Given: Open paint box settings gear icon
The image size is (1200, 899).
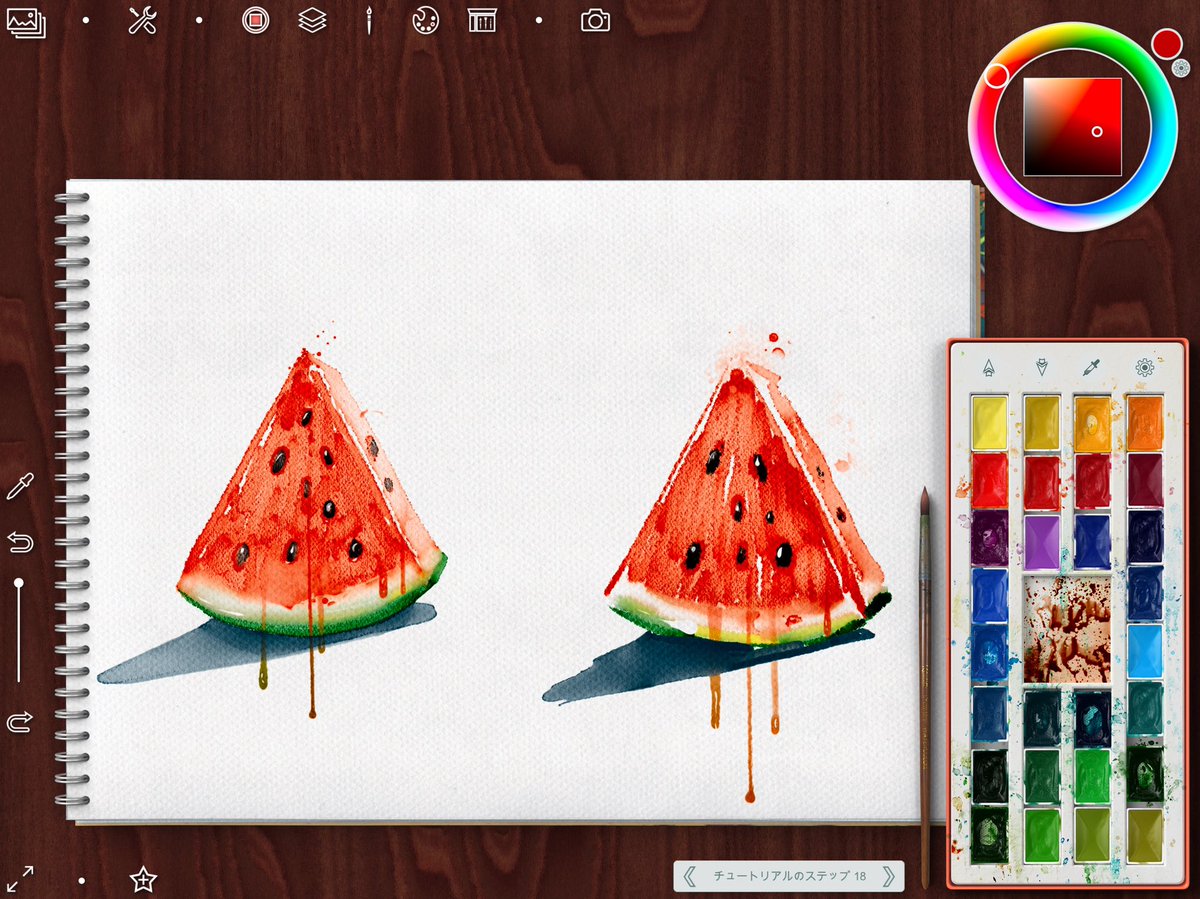Looking at the screenshot, I should (x=1145, y=367).
